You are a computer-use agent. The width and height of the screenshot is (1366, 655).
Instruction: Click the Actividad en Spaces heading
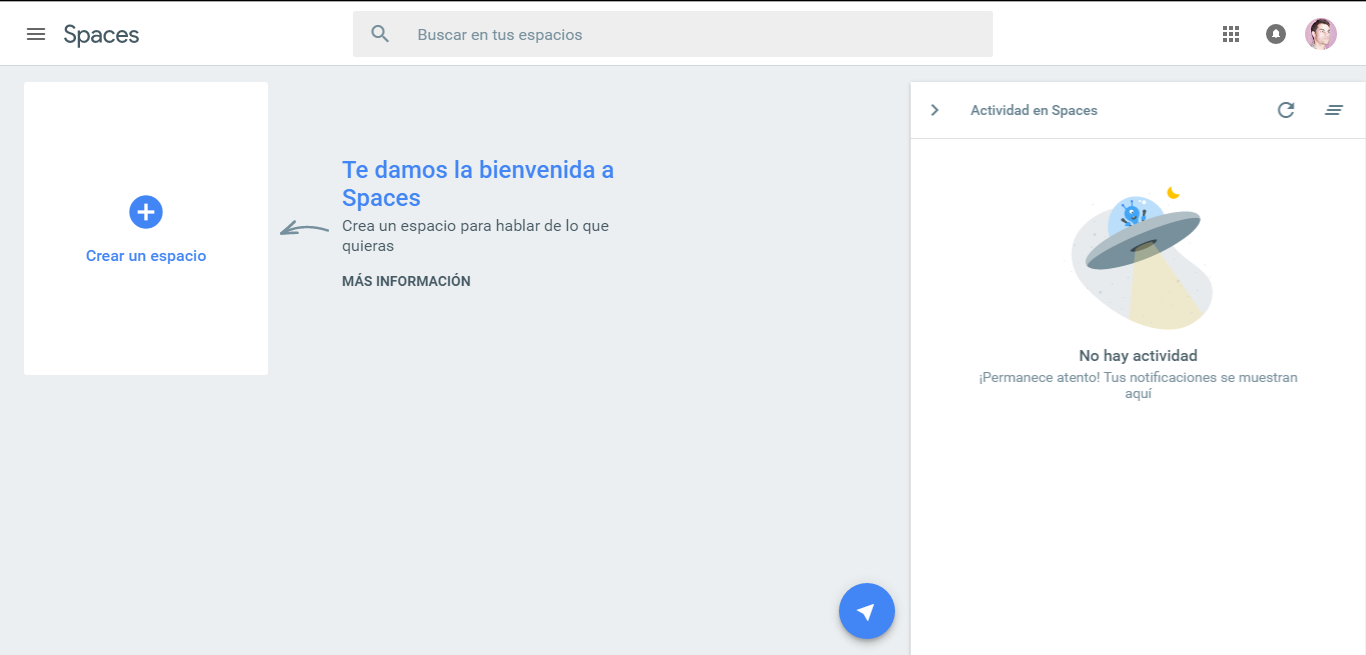click(1034, 110)
